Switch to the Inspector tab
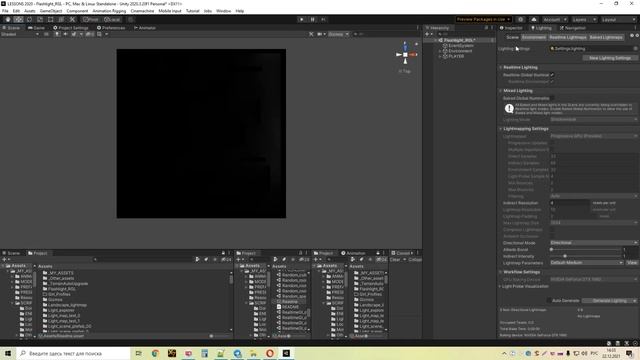This screenshot has height=360, width=640. point(511,28)
